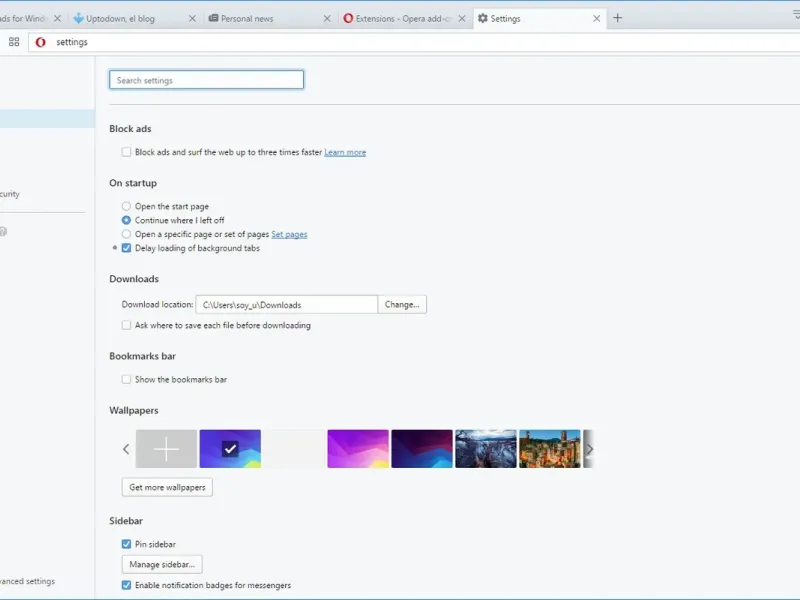Open the security section in sidebar

[x=10, y=194]
